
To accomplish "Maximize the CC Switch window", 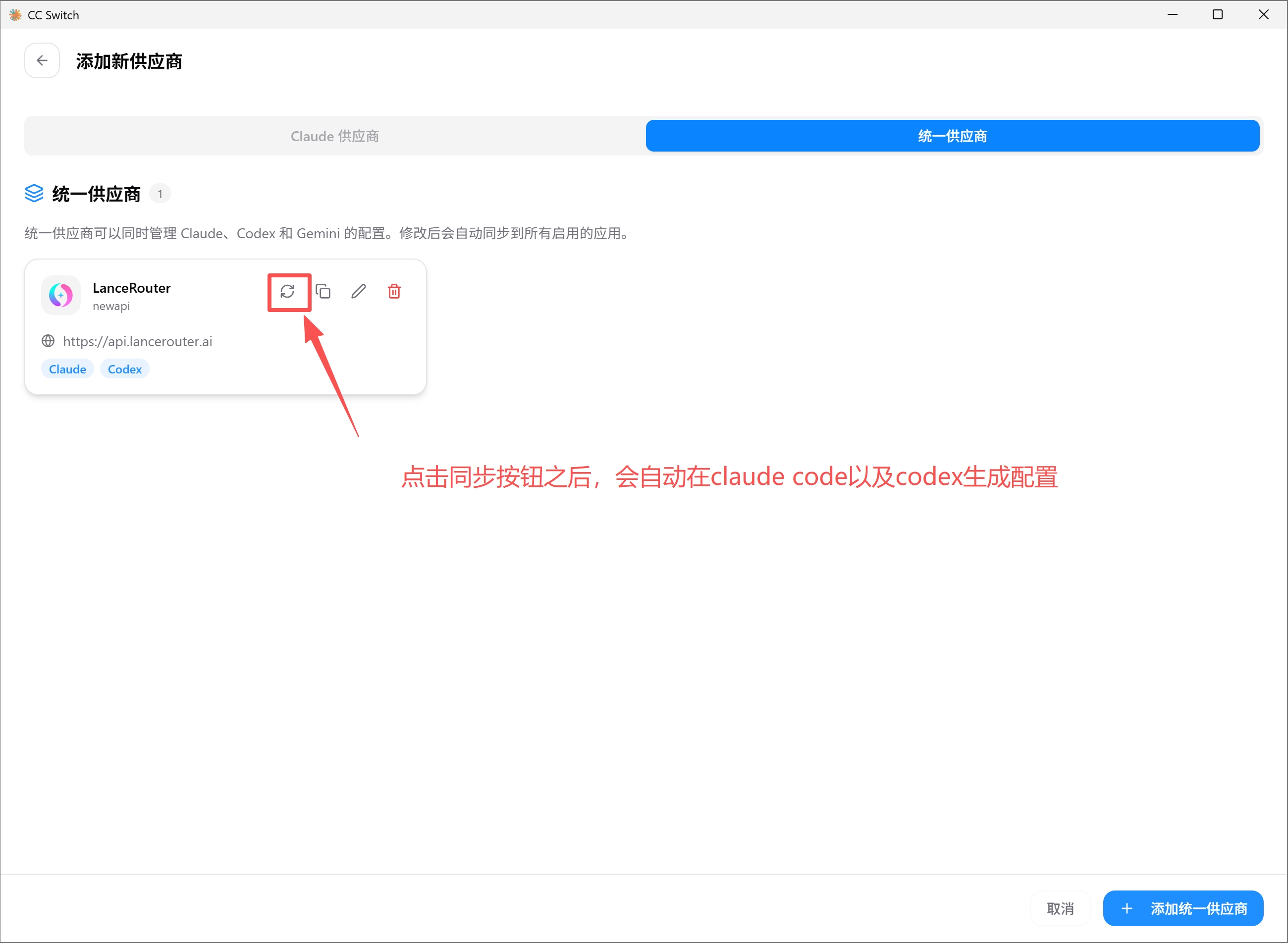I will click(x=1218, y=15).
